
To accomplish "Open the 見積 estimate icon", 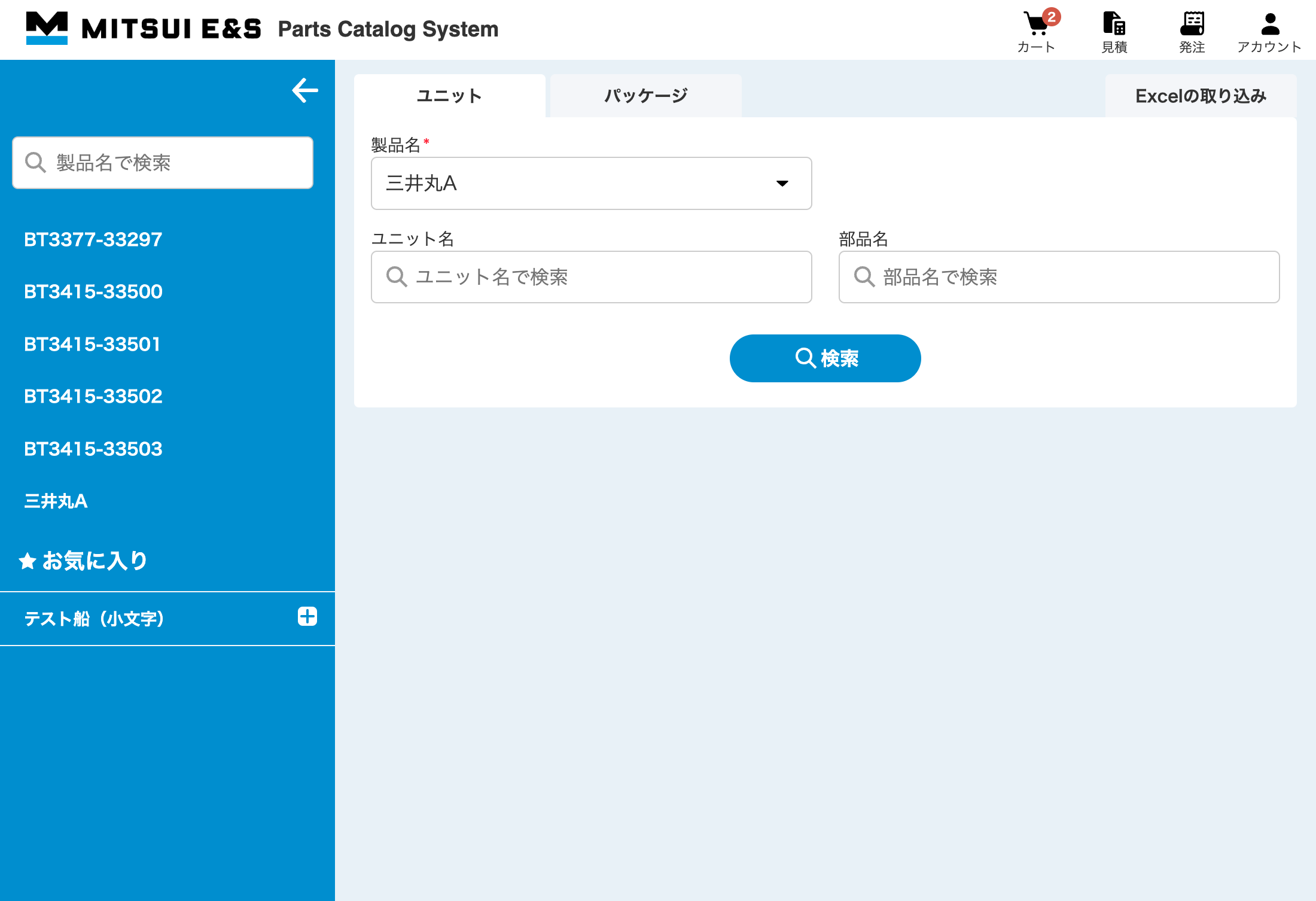I will [x=1114, y=25].
